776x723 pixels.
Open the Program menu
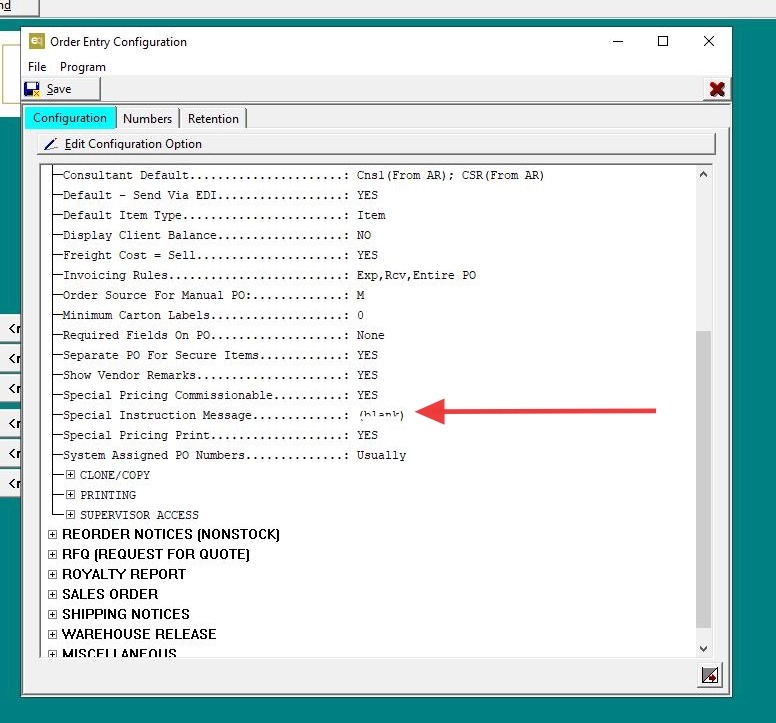coord(83,67)
